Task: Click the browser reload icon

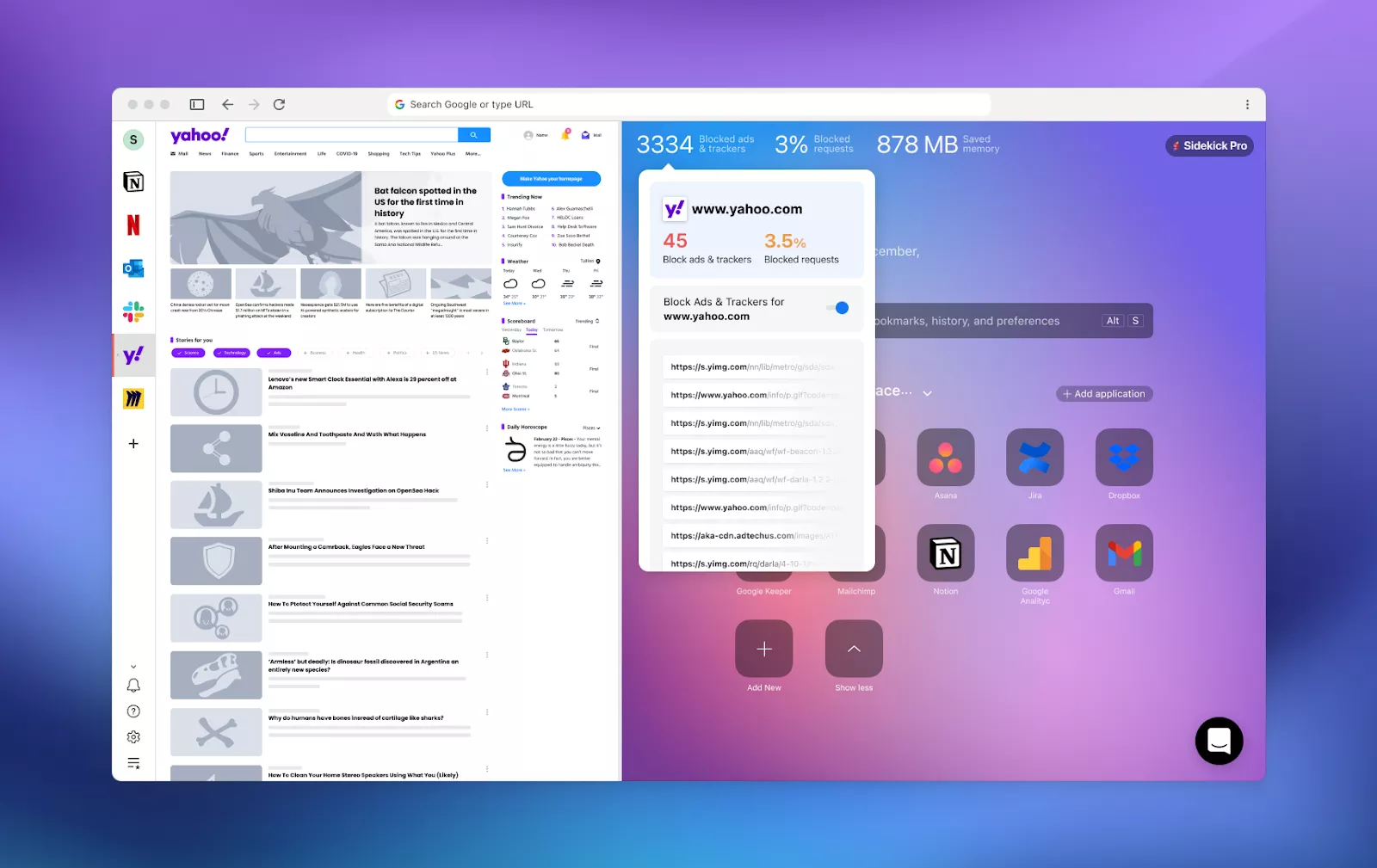Action: [x=279, y=104]
